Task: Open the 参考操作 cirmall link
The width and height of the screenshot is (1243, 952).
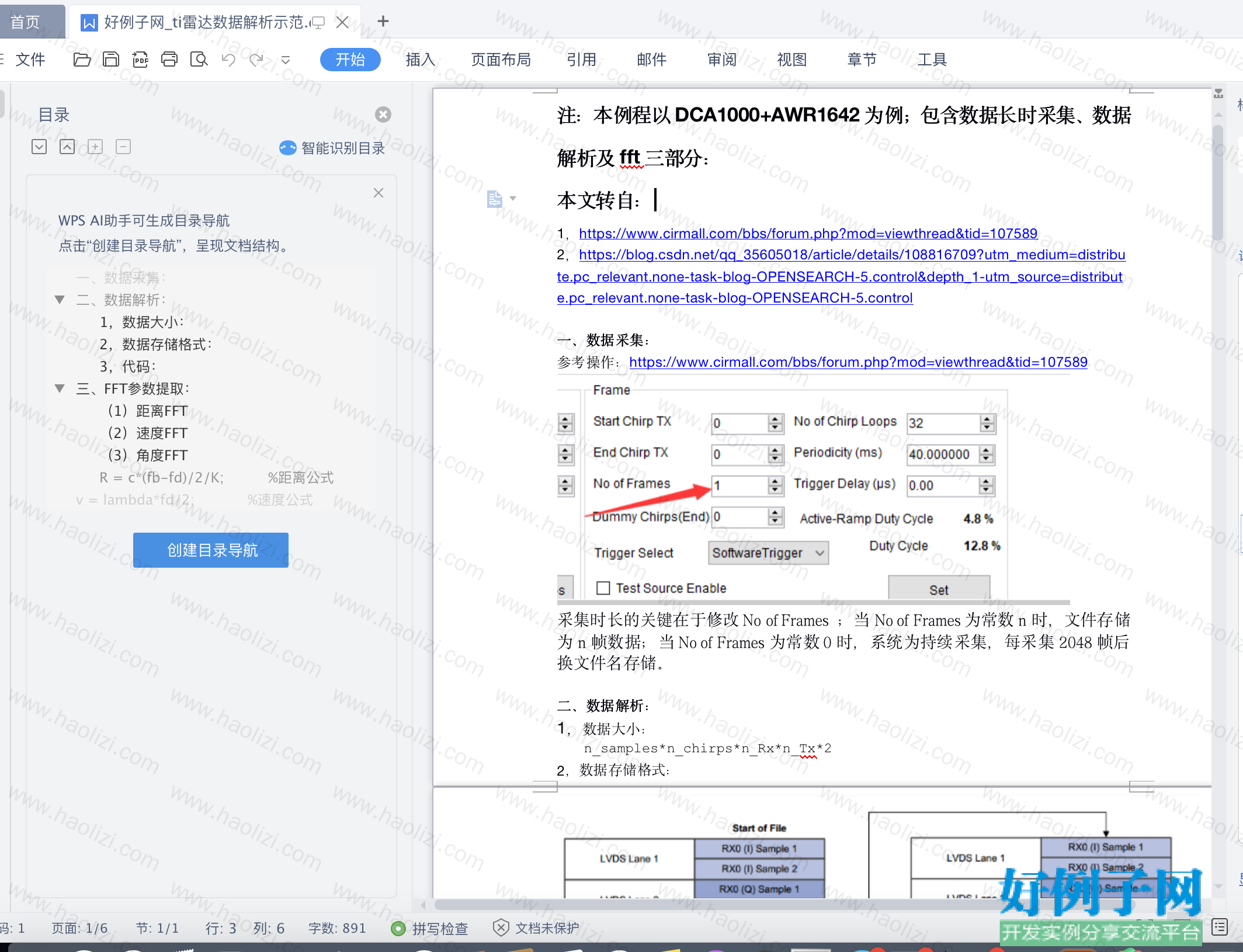Action: pyautogui.click(x=858, y=362)
